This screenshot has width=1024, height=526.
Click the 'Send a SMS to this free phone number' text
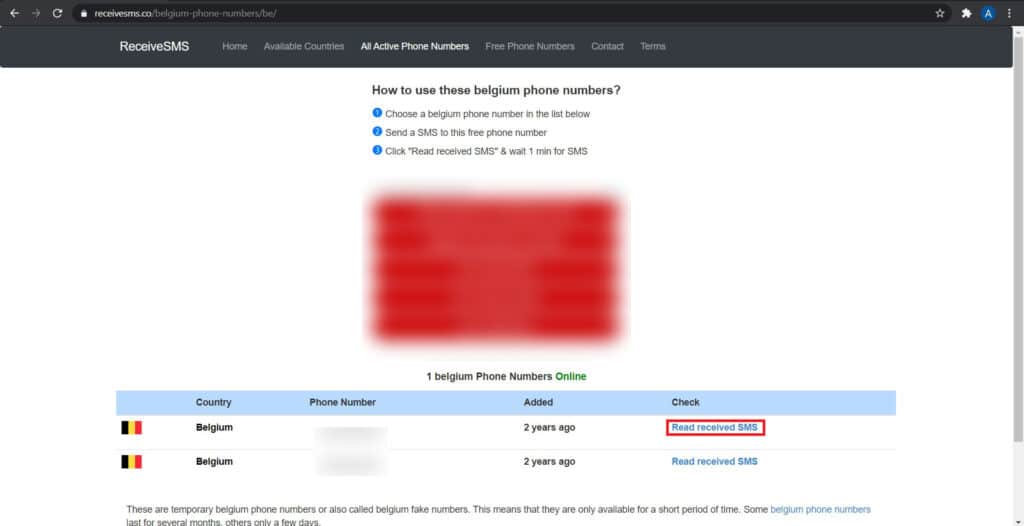(466, 133)
